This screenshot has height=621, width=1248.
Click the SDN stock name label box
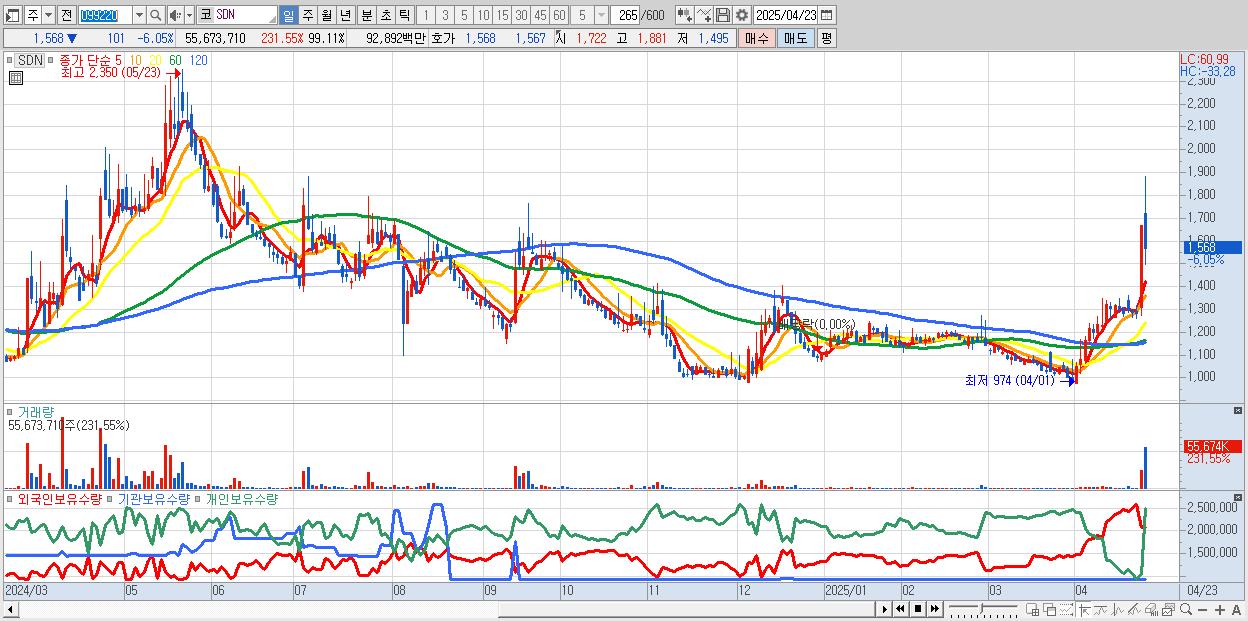point(30,60)
